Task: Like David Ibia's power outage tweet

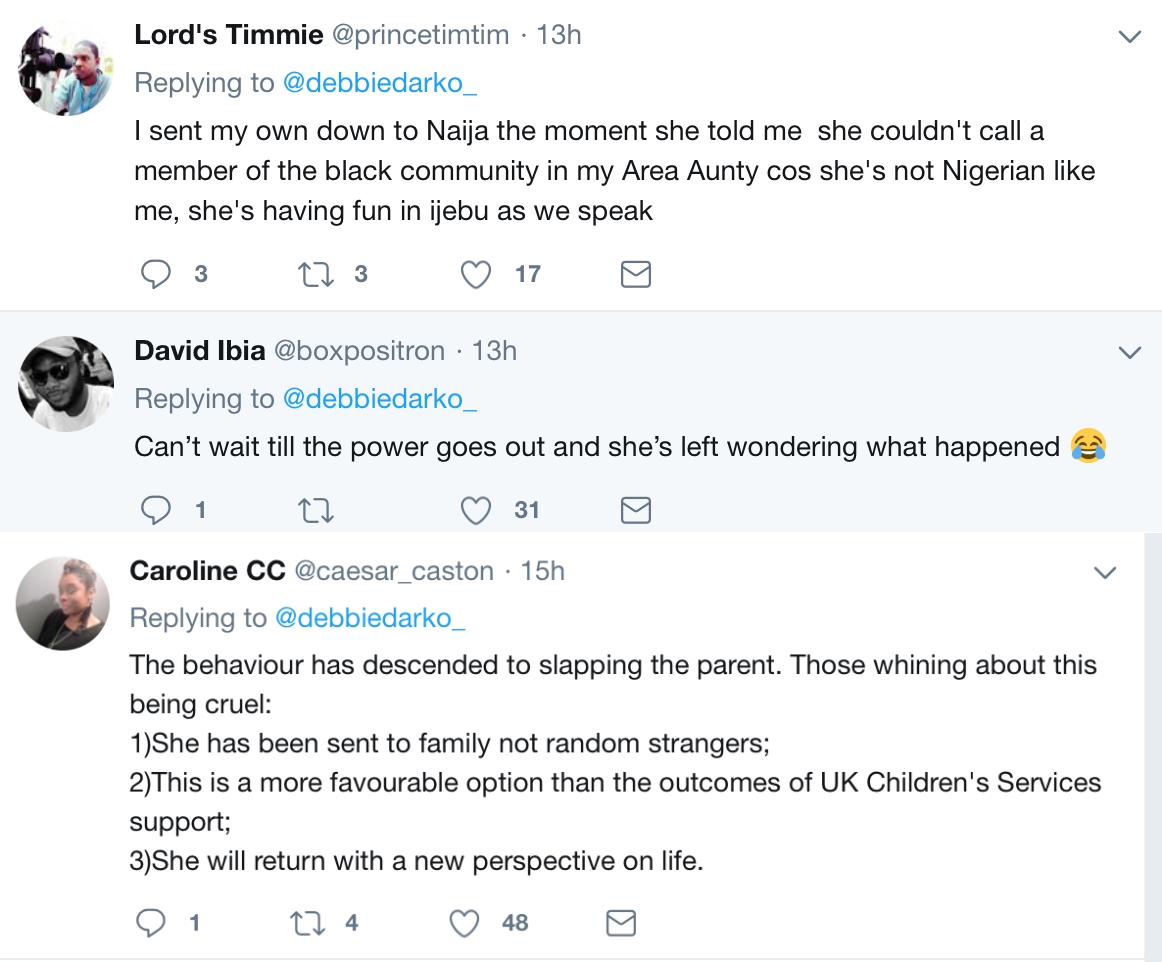Action: pyautogui.click(x=476, y=511)
